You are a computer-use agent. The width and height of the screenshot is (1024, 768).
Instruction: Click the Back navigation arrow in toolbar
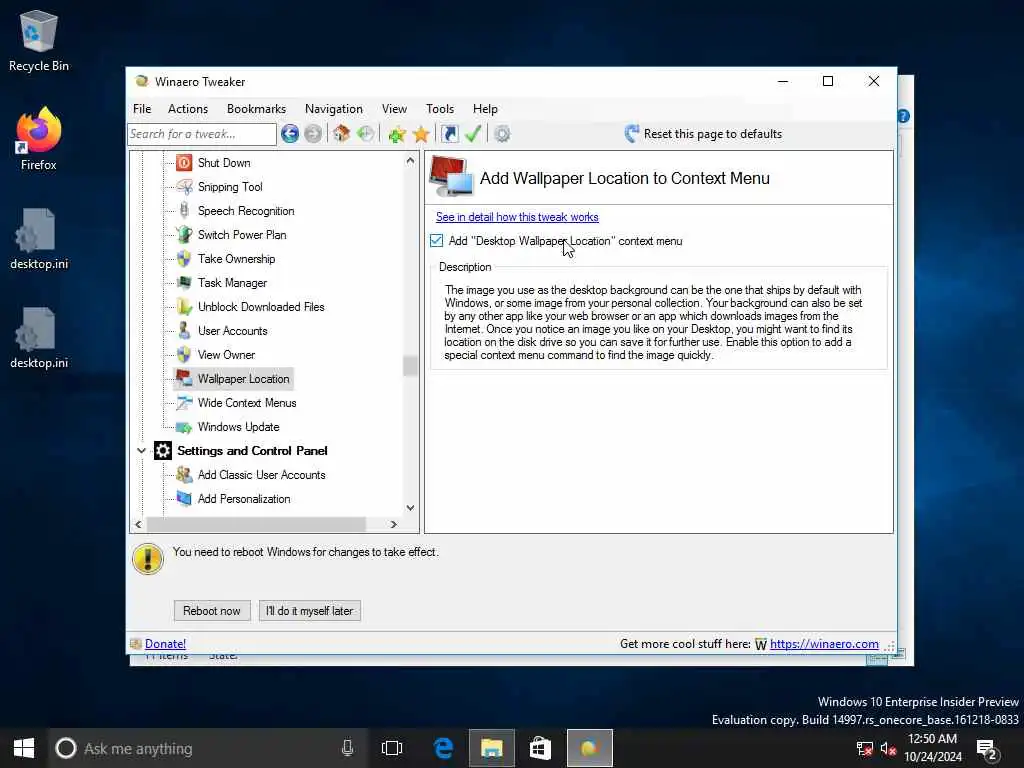click(x=290, y=134)
